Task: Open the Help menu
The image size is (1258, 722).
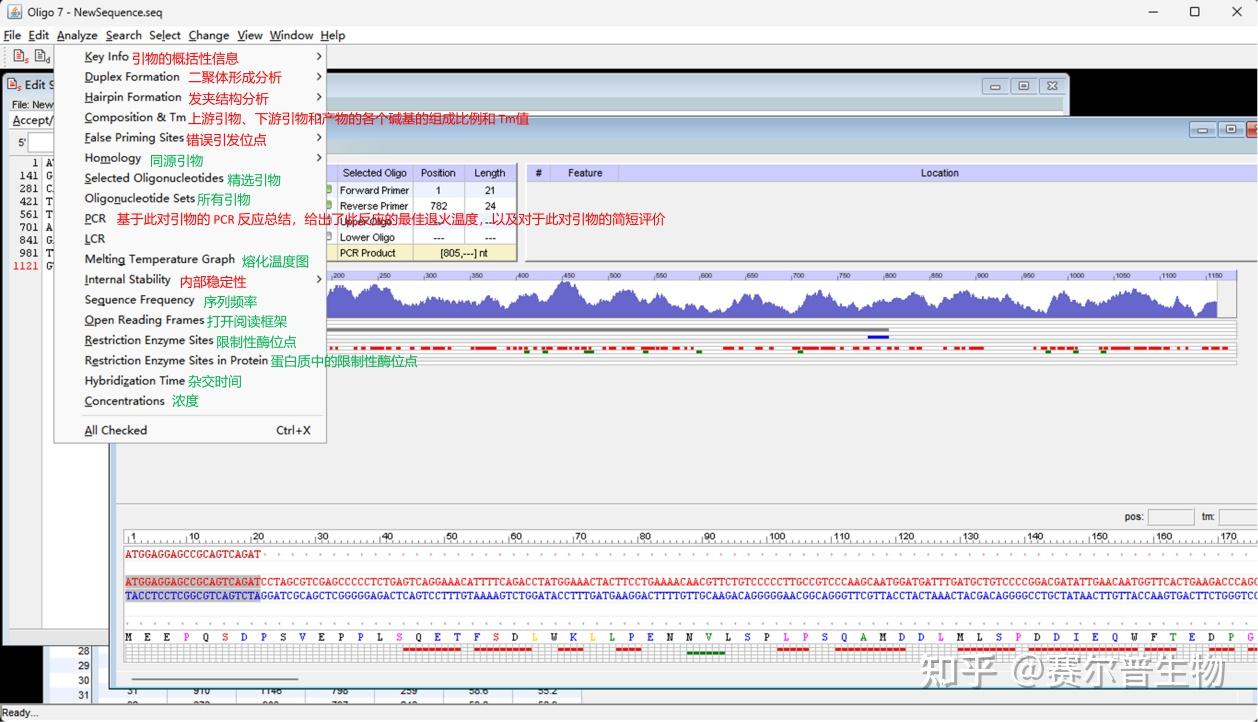Action: click(x=333, y=35)
